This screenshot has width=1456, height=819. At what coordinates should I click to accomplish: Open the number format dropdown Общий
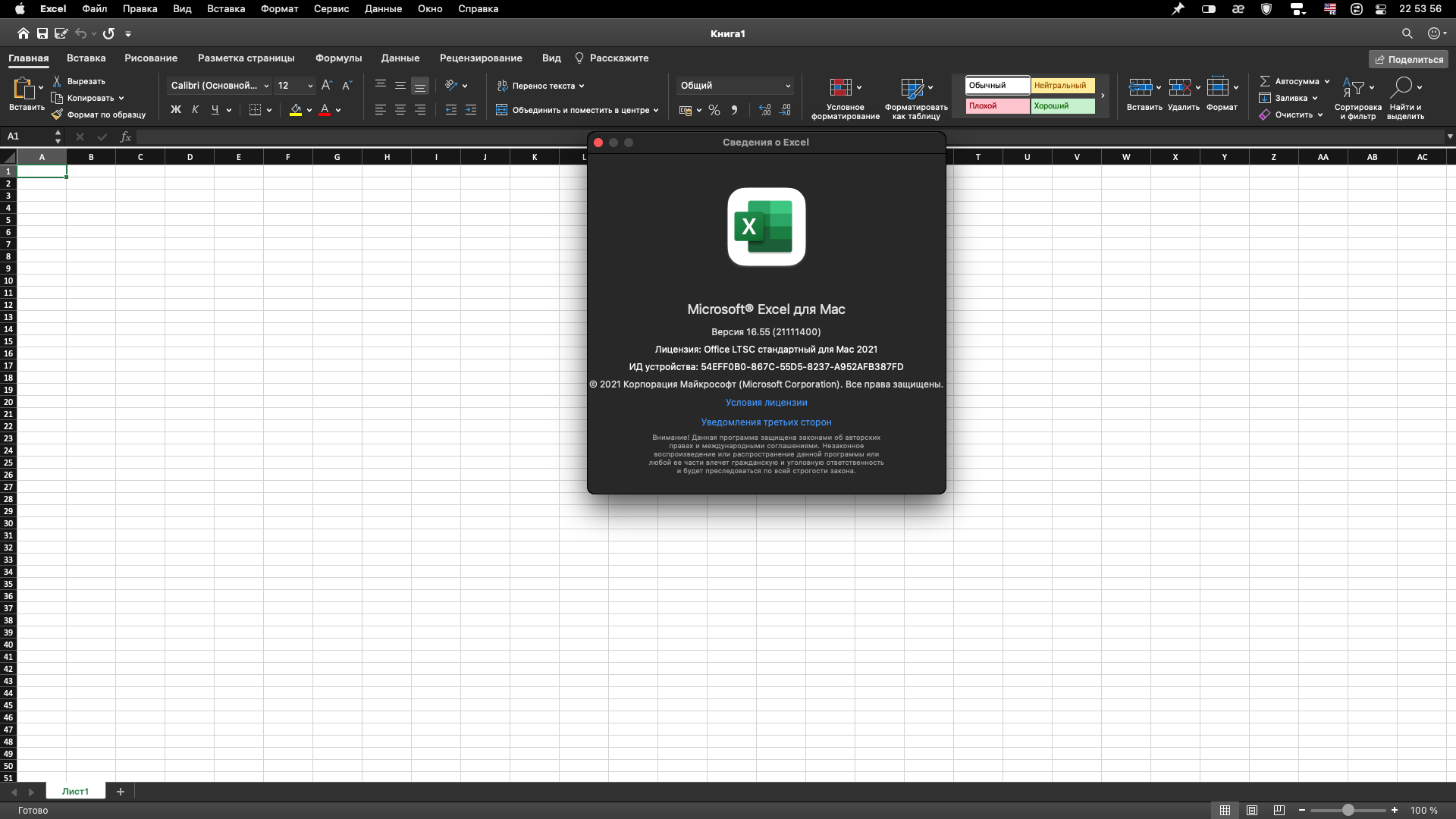click(x=735, y=86)
